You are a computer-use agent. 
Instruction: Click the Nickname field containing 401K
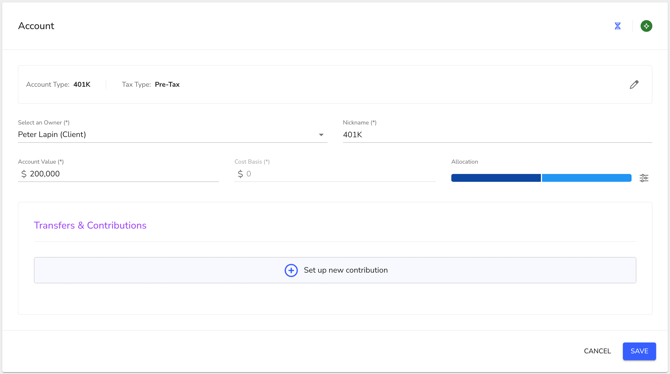click(x=497, y=135)
